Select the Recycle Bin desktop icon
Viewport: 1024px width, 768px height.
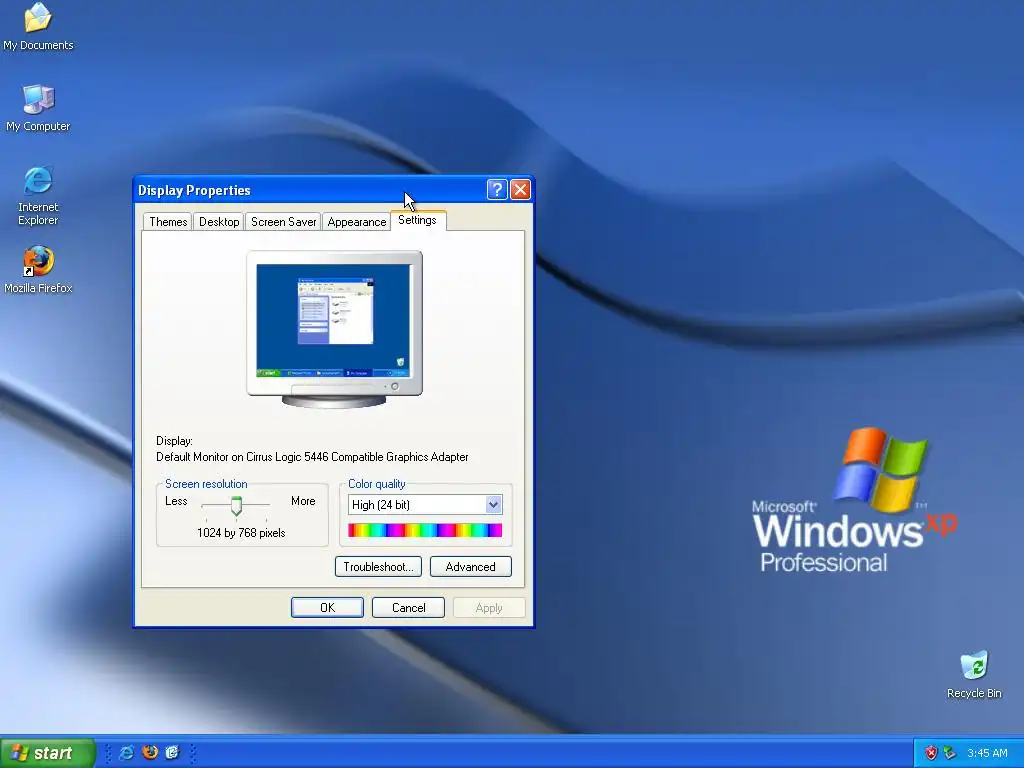click(x=974, y=675)
